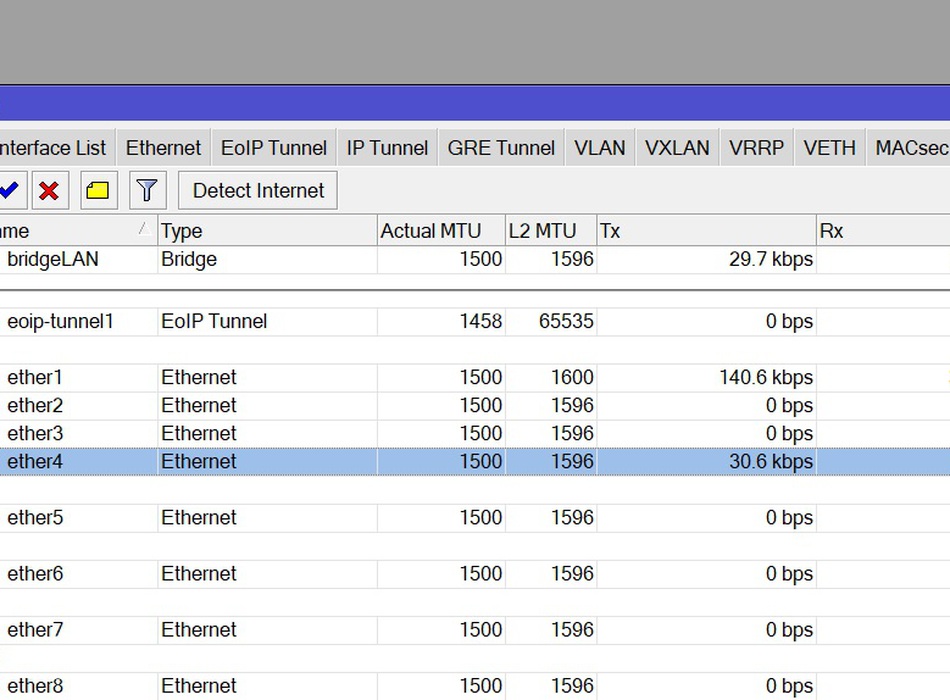Click the red X Disable icon
The image size is (950, 700).
(x=49, y=190)
